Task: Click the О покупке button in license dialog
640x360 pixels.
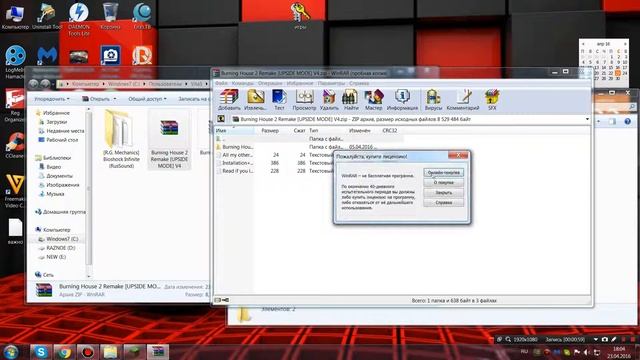Action: (x=443, y=182)
